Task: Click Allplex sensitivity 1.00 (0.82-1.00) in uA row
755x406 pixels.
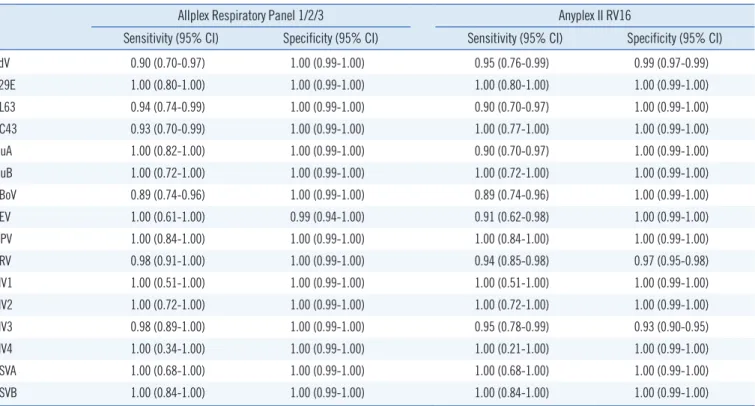Action: pyautogui.click(x=168, y=151)
